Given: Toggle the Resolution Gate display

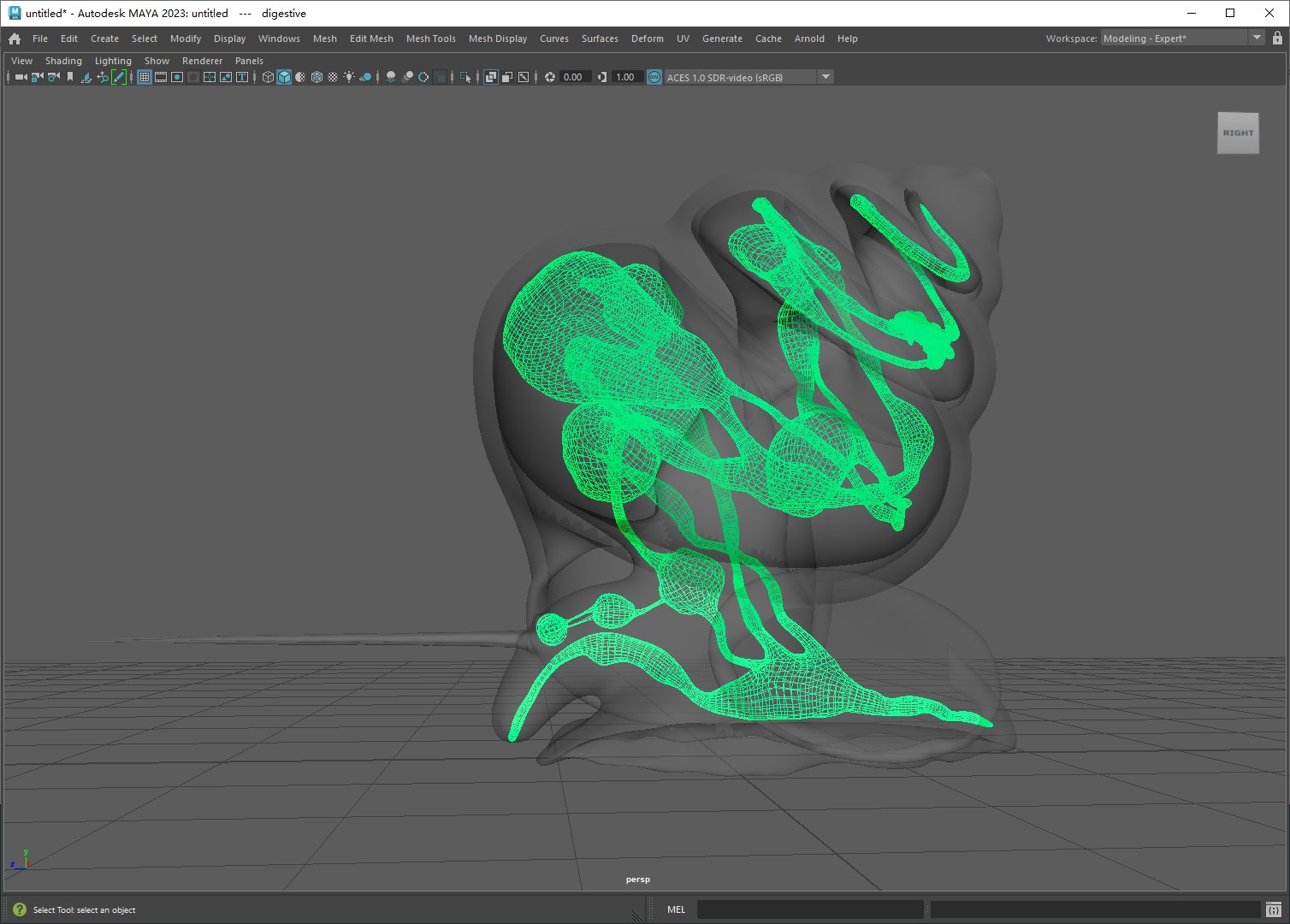Looking at the screenshot, I should (177, 77).
